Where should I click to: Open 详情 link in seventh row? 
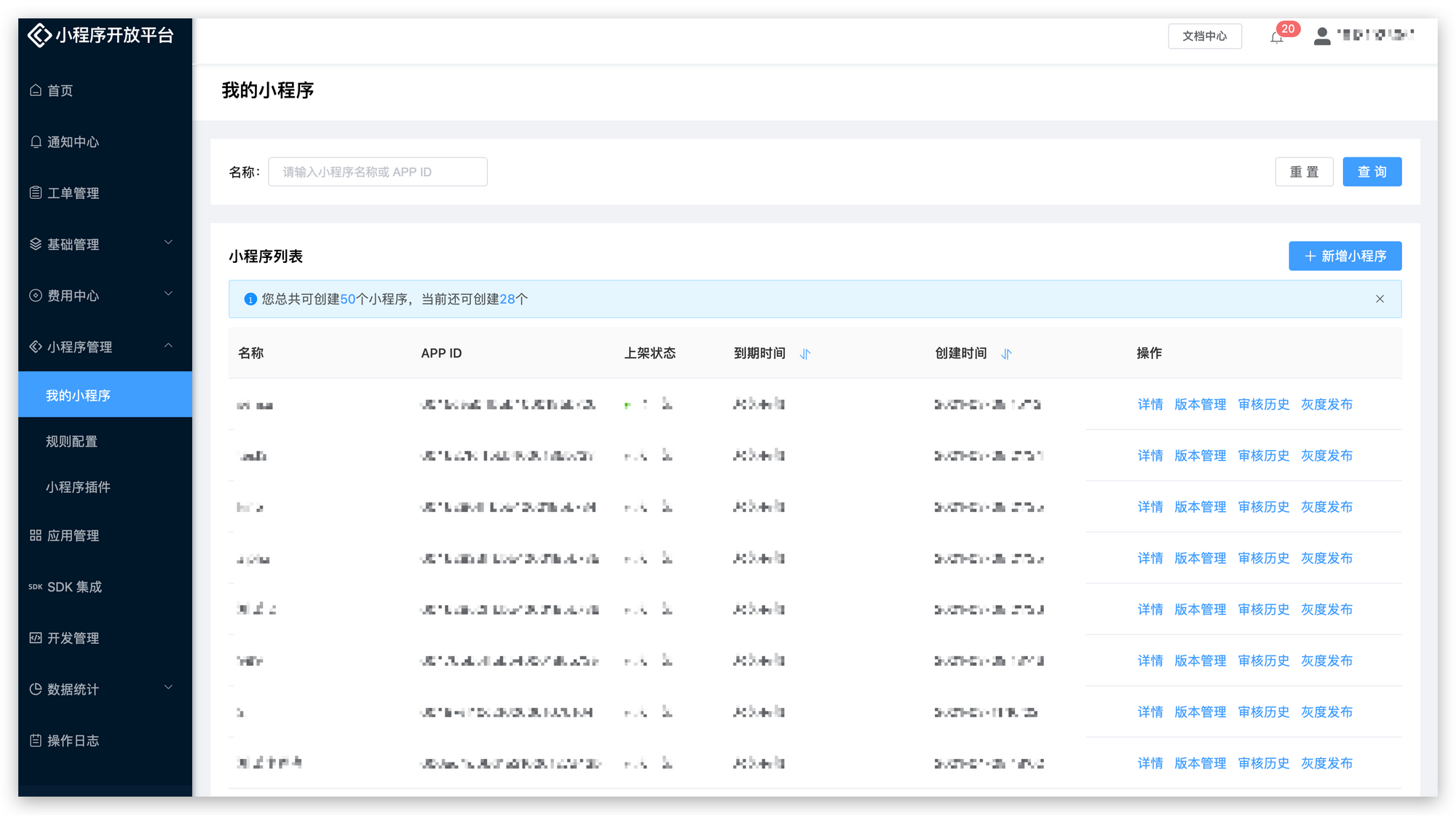click(1150, 712)
